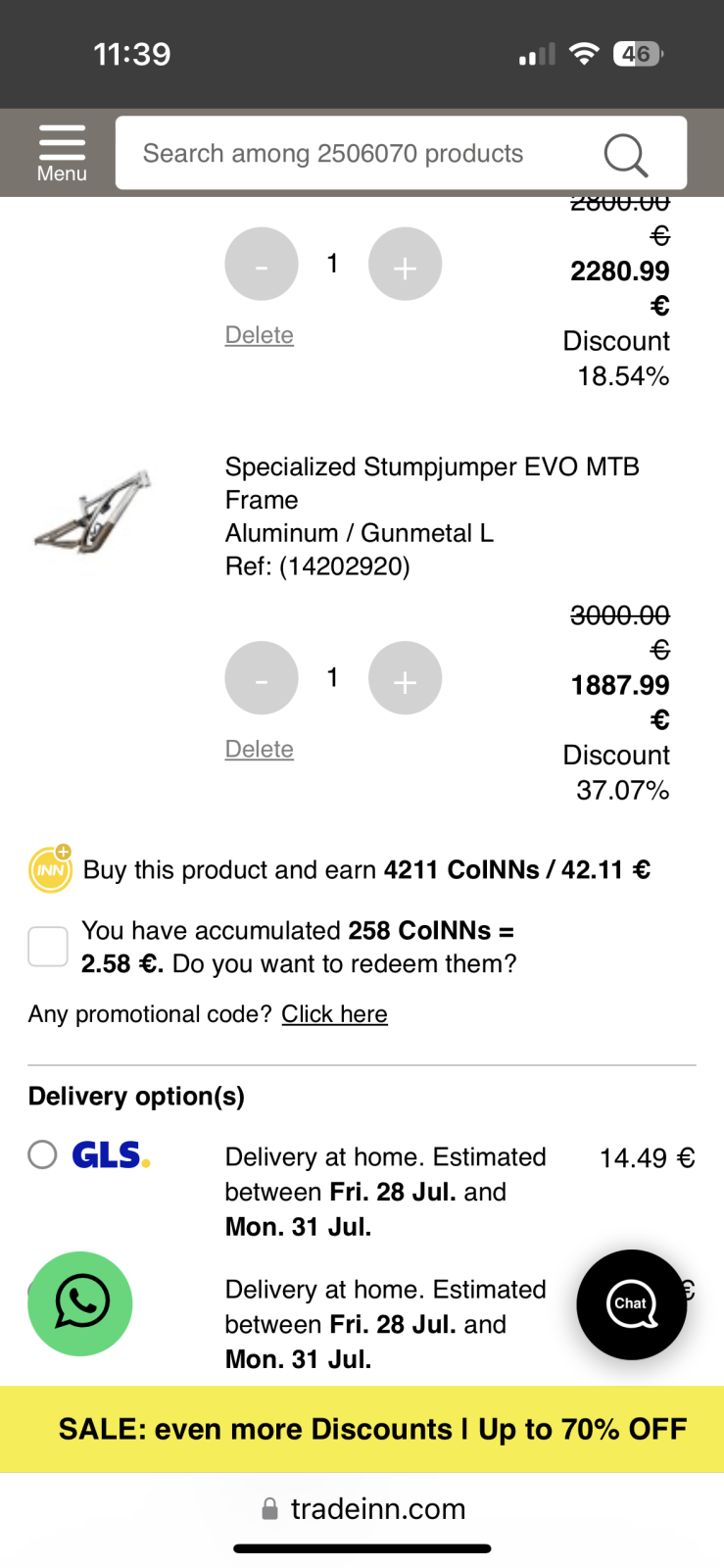Increase Stumpjumper EVO frame quantity
Image resolution: width=724 pixels, height=1568 pixels.
pyautogui.click(x=405, y=678)
